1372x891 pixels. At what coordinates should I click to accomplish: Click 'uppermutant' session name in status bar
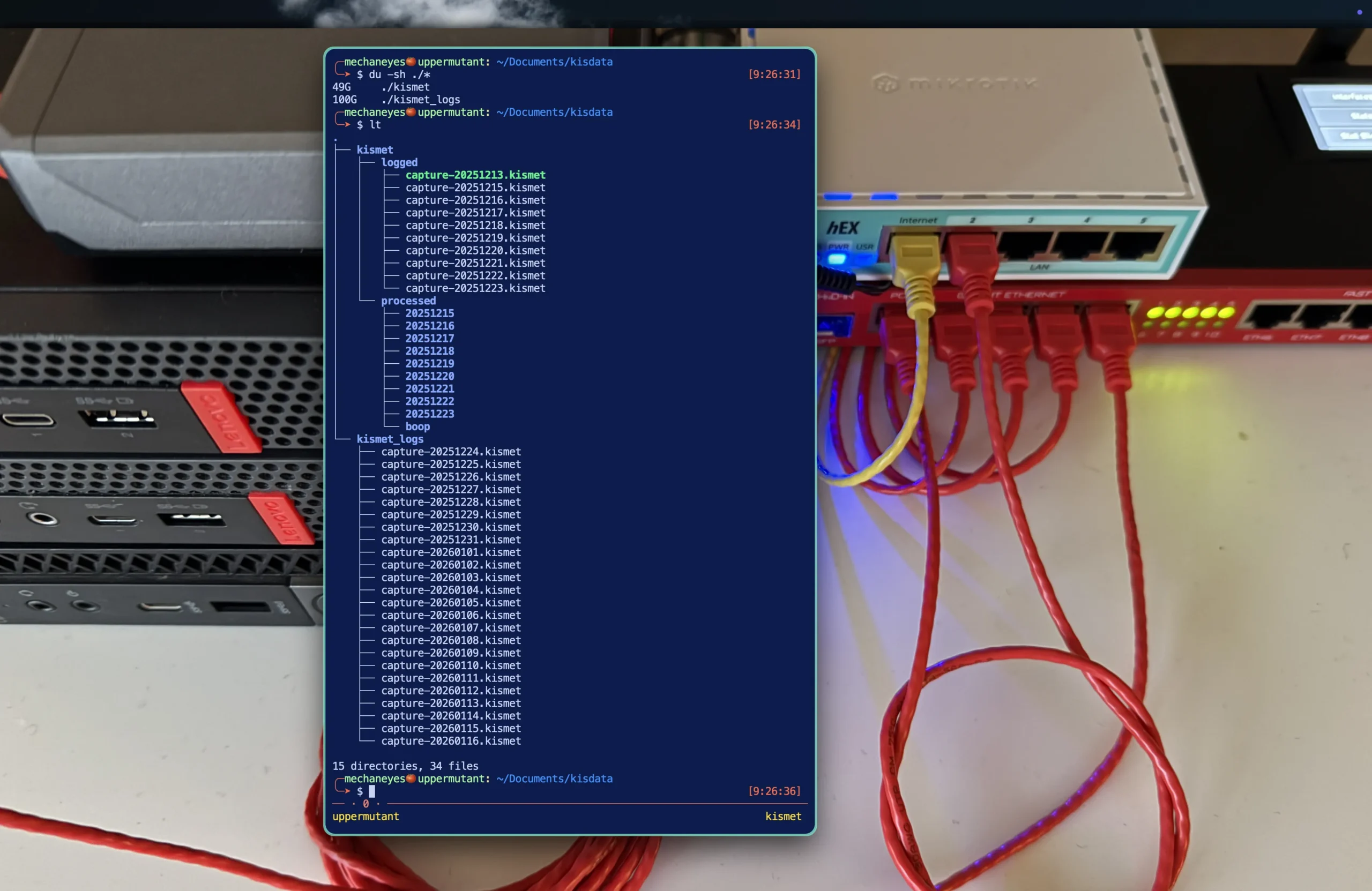[366, 816]
